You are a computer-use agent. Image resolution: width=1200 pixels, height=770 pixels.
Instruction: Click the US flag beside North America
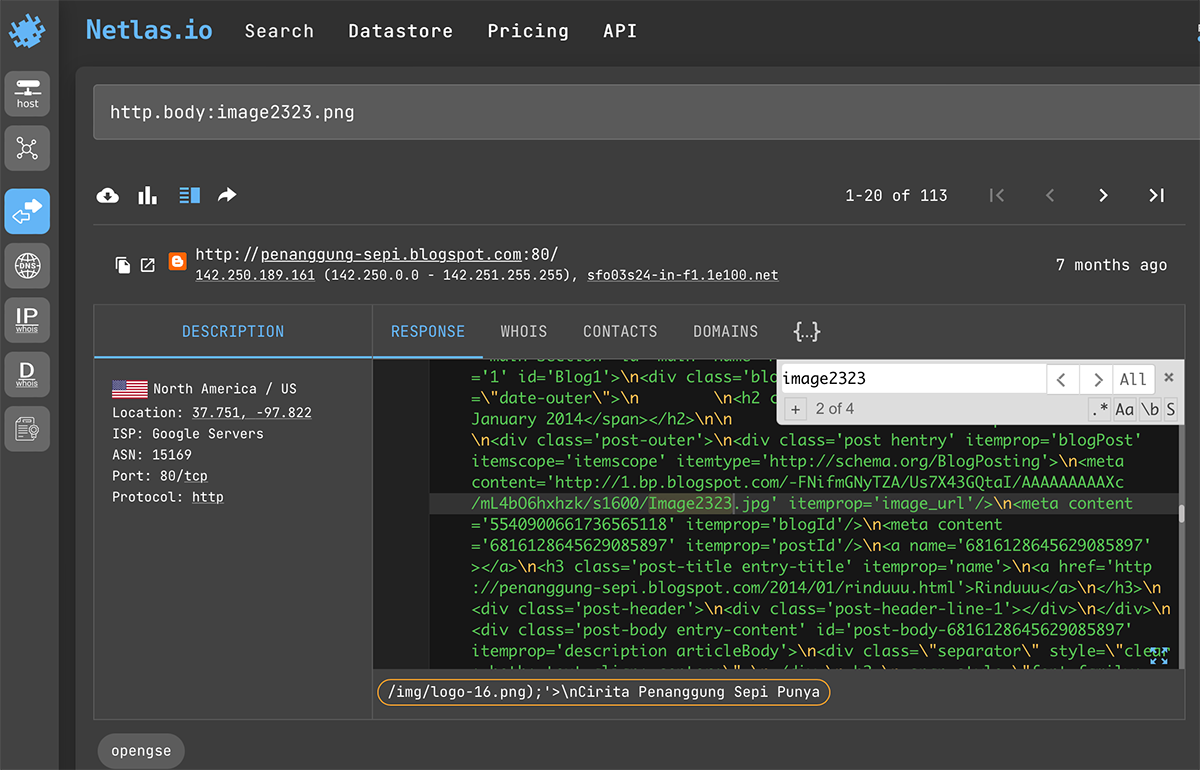[x=130, y=389]
